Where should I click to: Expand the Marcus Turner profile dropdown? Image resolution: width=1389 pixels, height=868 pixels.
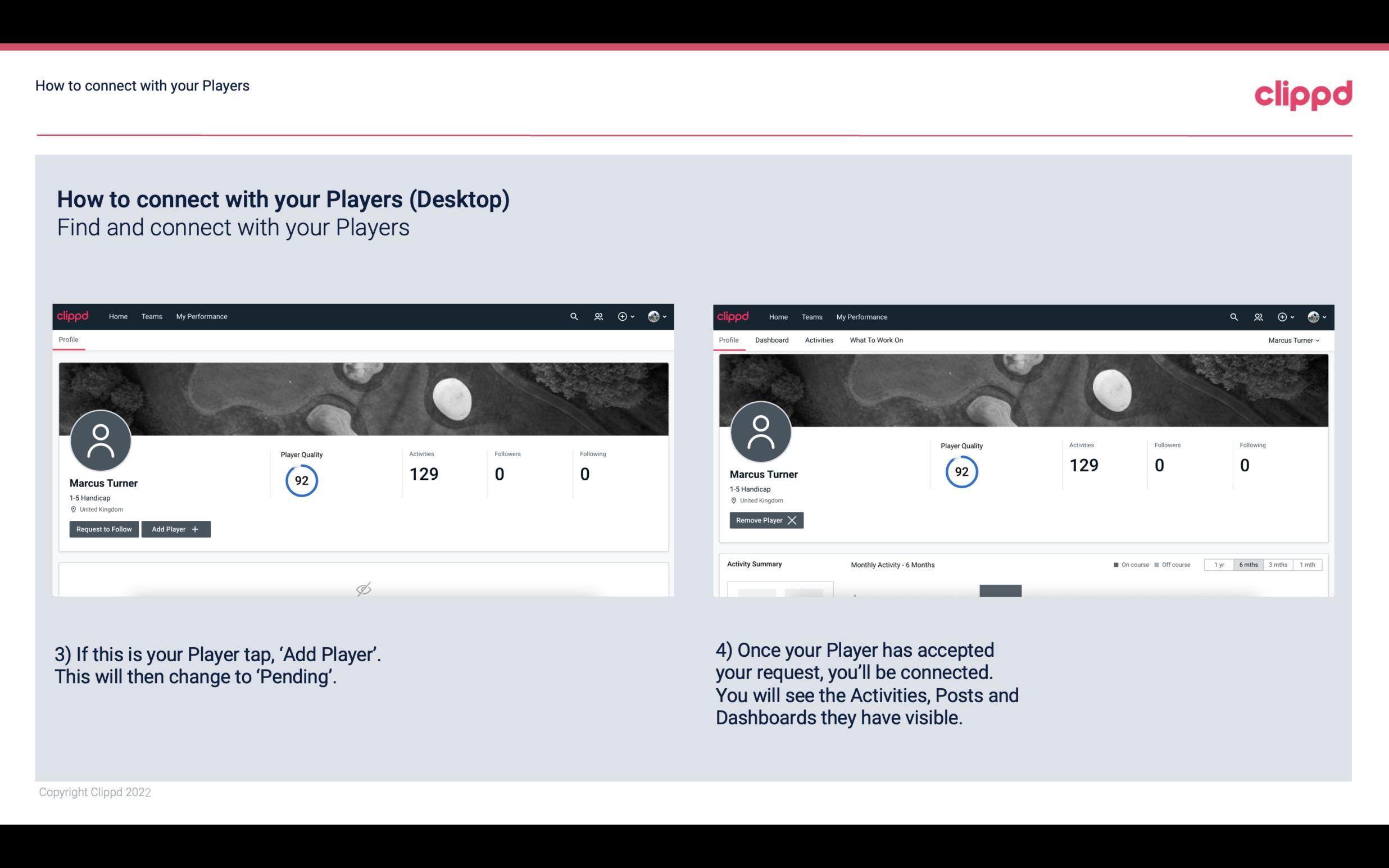tap(1294, 340)
